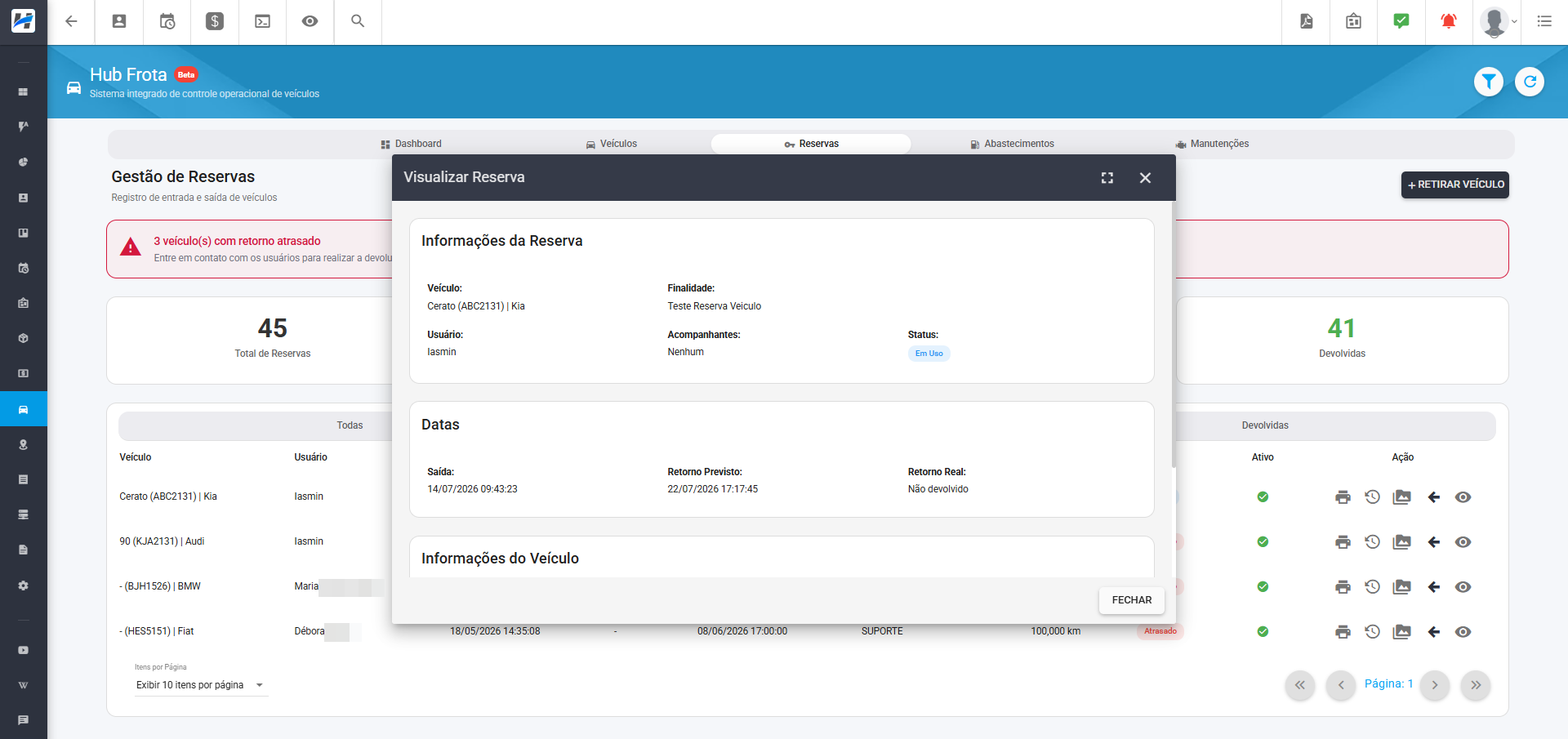Viewport: 1568px width, 739px height.
Task: Open the search magnifier icon
Action: (358, 21)
